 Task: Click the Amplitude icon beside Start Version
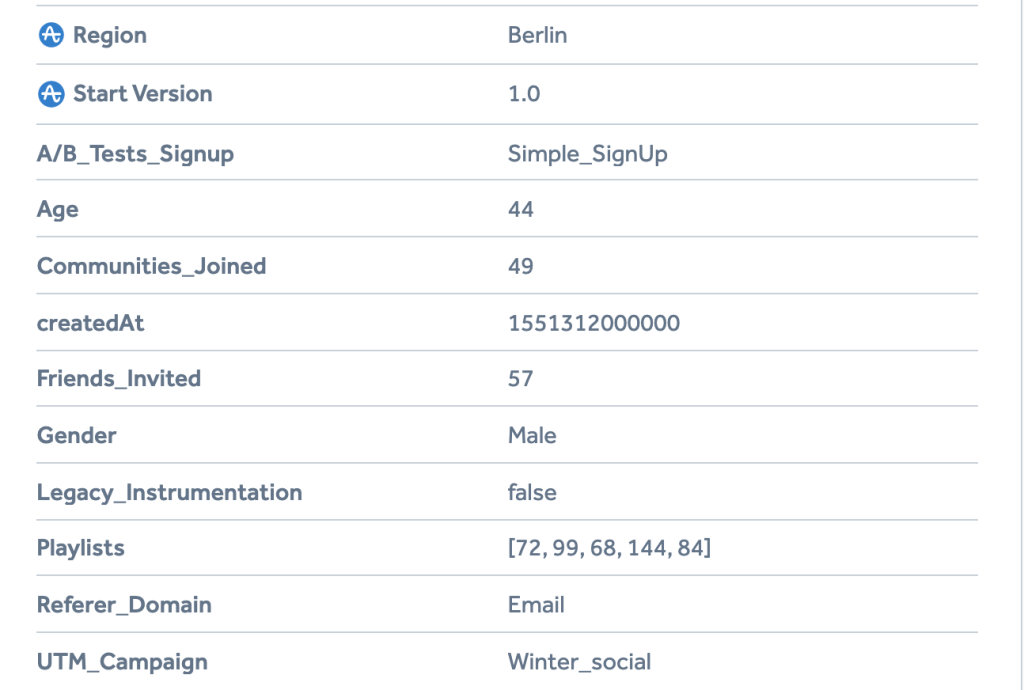click(x=51, y=94)
